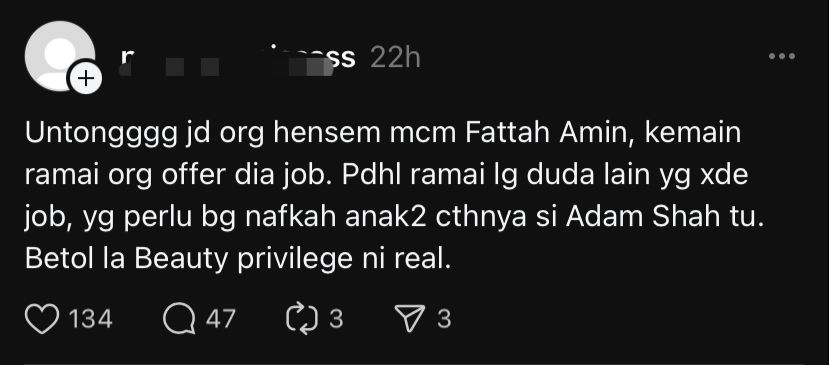Open replies via the comment bubble icon

(179, 319)
